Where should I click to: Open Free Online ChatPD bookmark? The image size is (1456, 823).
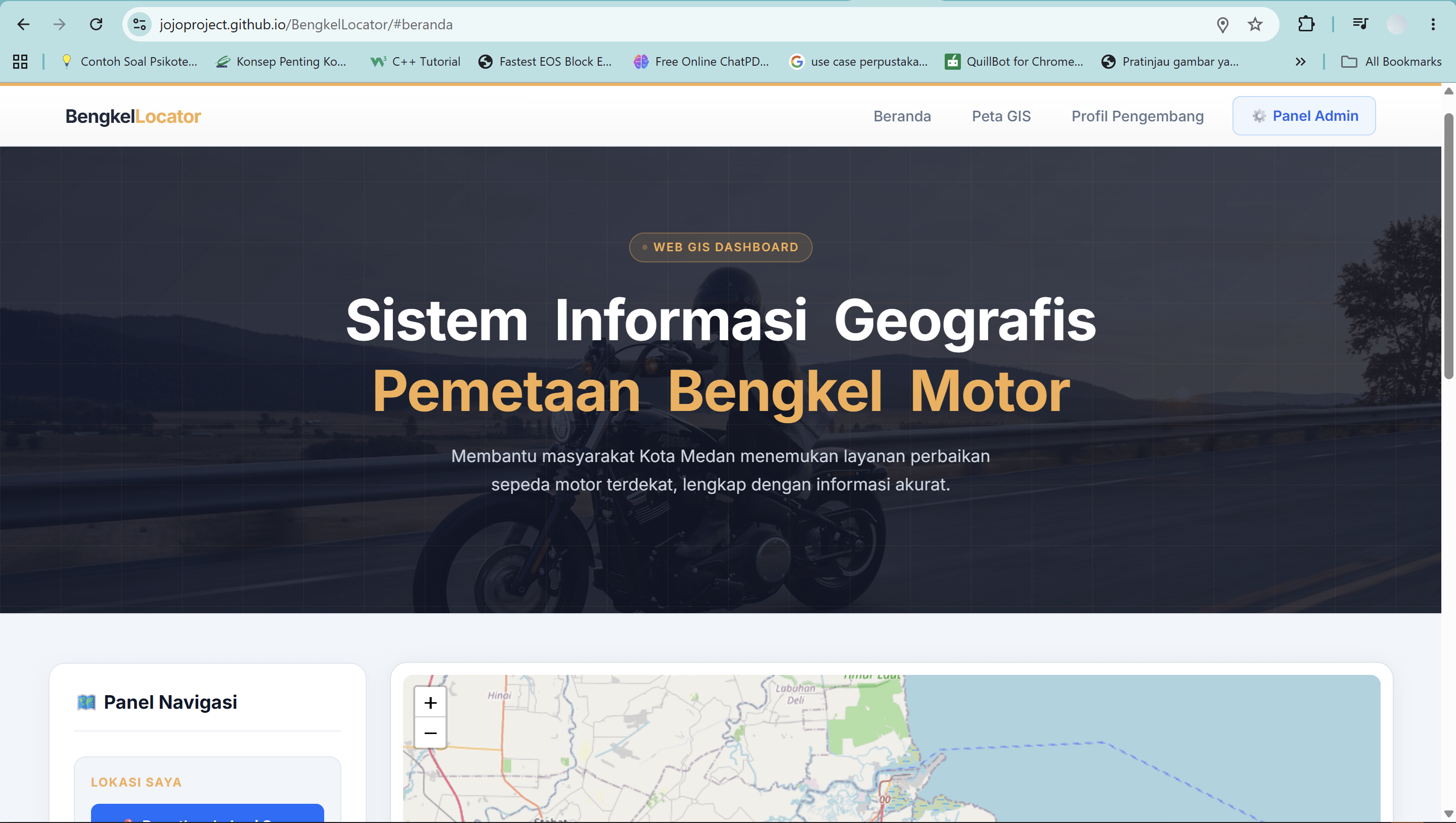(x=702, y=62)
